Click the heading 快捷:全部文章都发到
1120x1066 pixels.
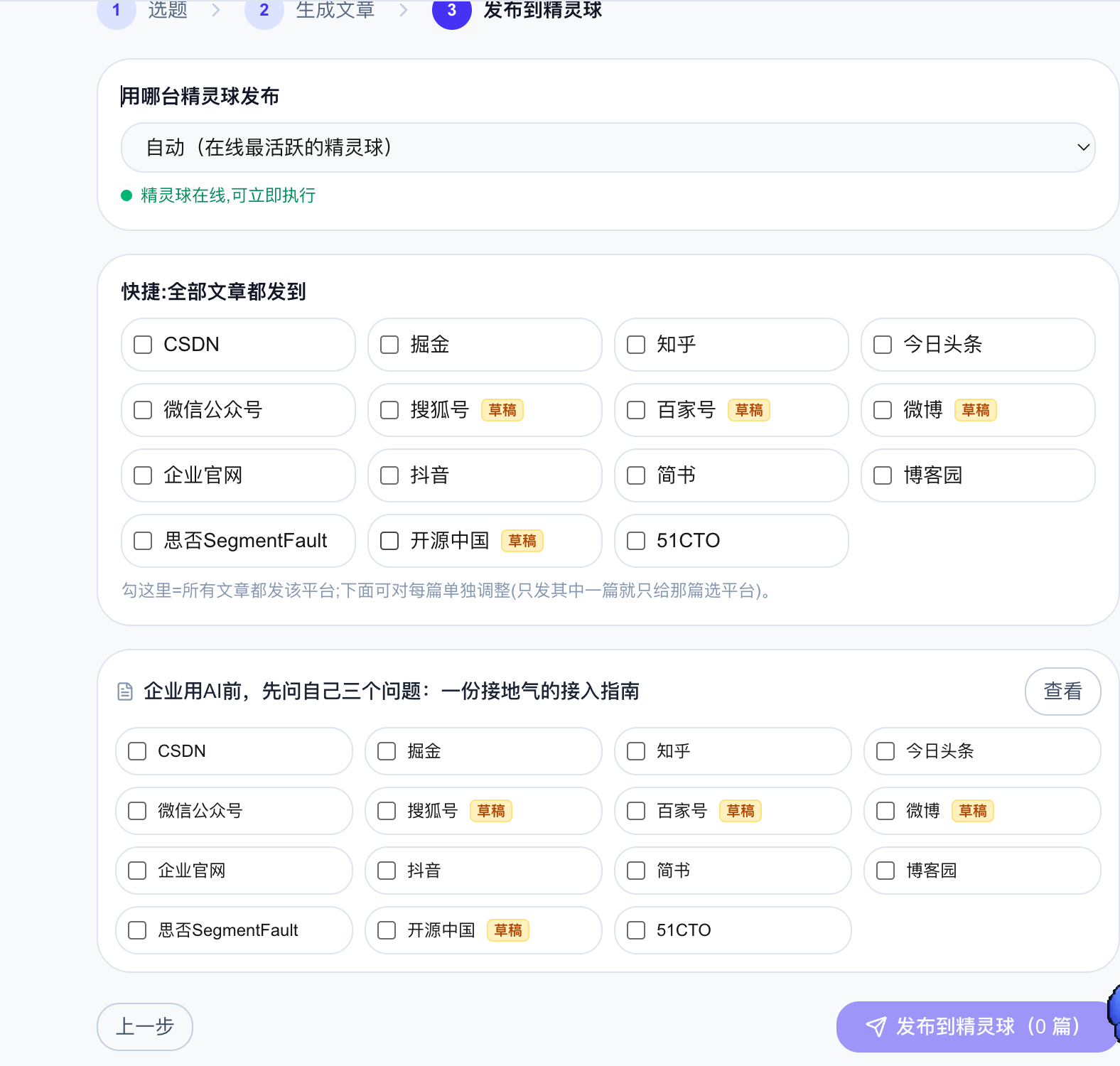pos(213,291)
